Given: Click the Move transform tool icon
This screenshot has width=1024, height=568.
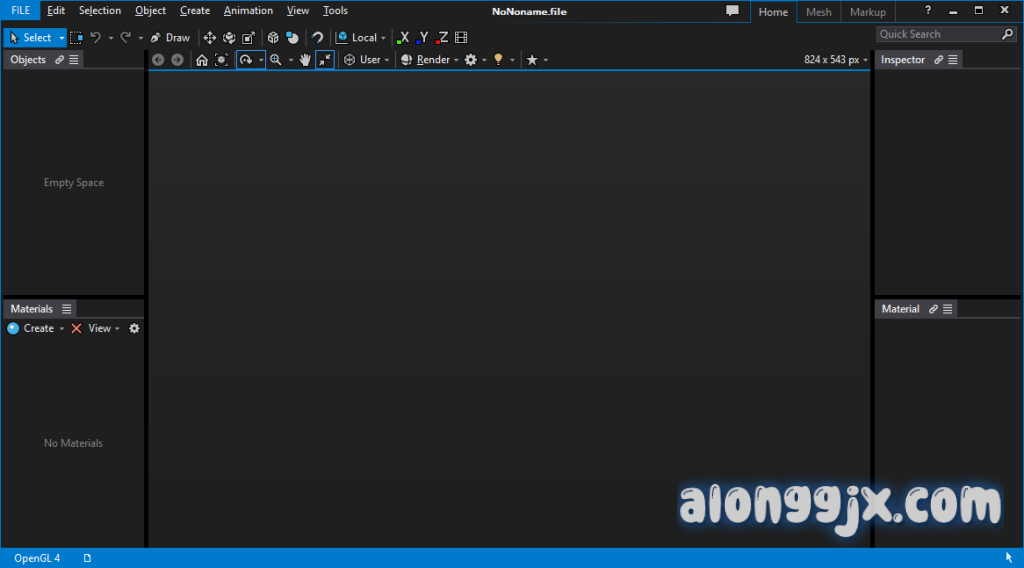Looking at the screenshot, I should [210, 38].
